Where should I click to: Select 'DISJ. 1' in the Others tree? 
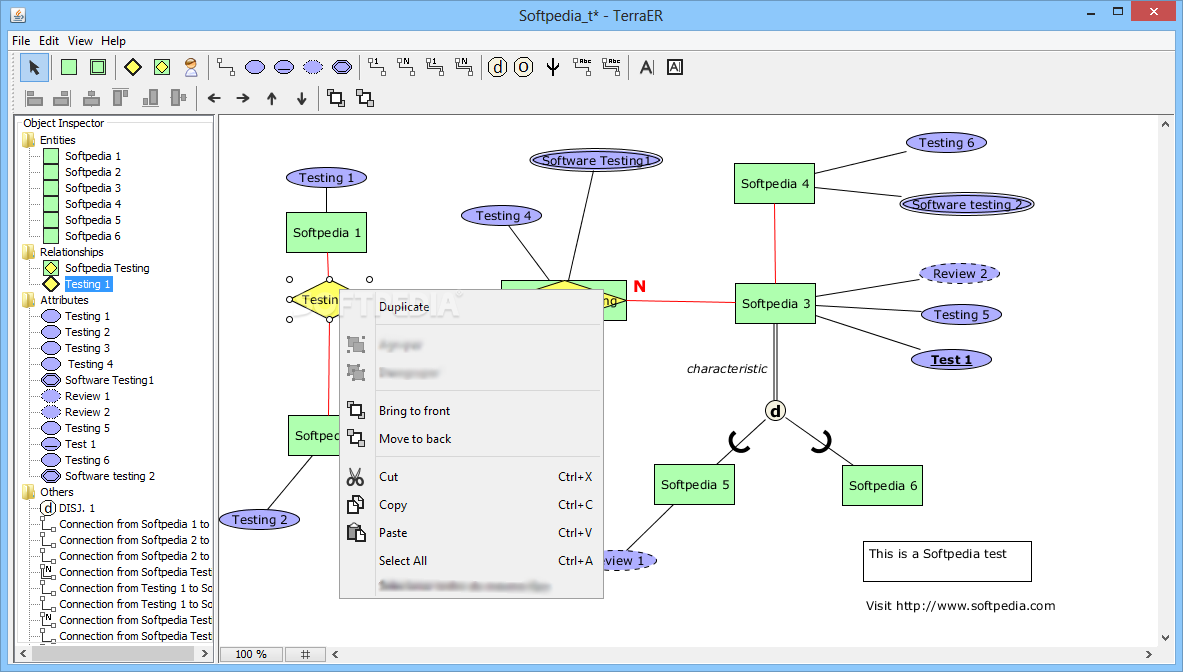(77, 508)
